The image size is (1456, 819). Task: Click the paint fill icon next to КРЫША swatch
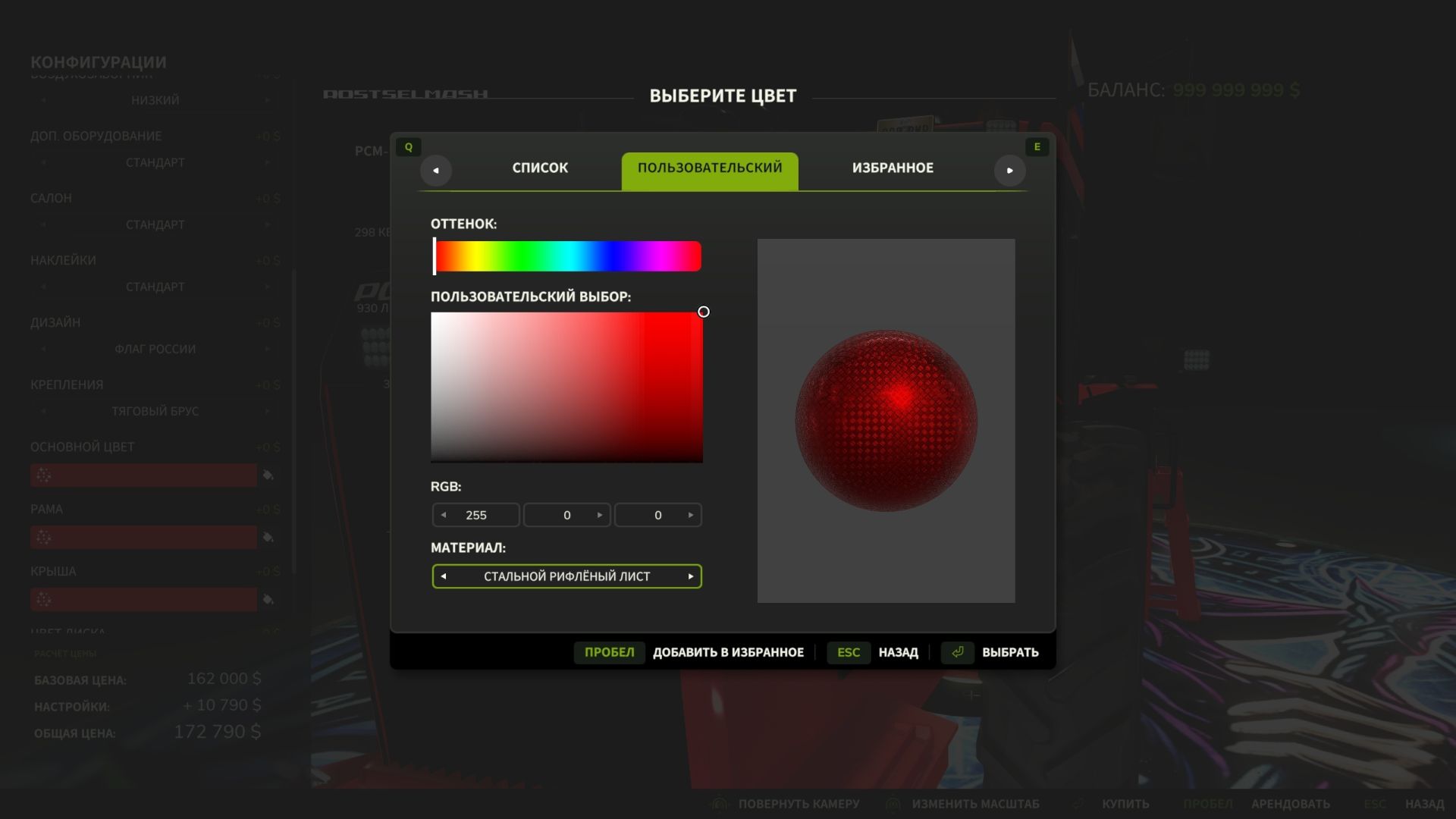pyautogui.click(x=269, y=598)
